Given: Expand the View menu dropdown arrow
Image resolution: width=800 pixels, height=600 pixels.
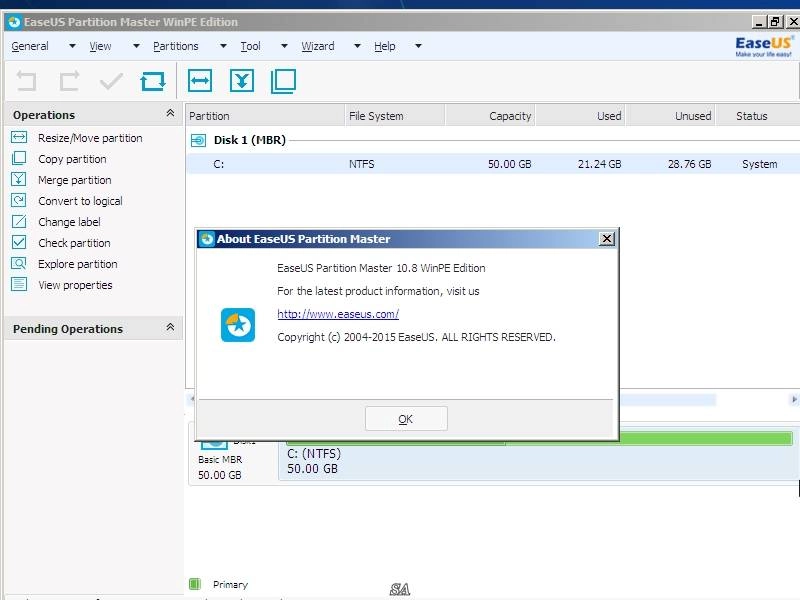Looking at the screenshot, I should pyautogui.click(x=136, y=46).
